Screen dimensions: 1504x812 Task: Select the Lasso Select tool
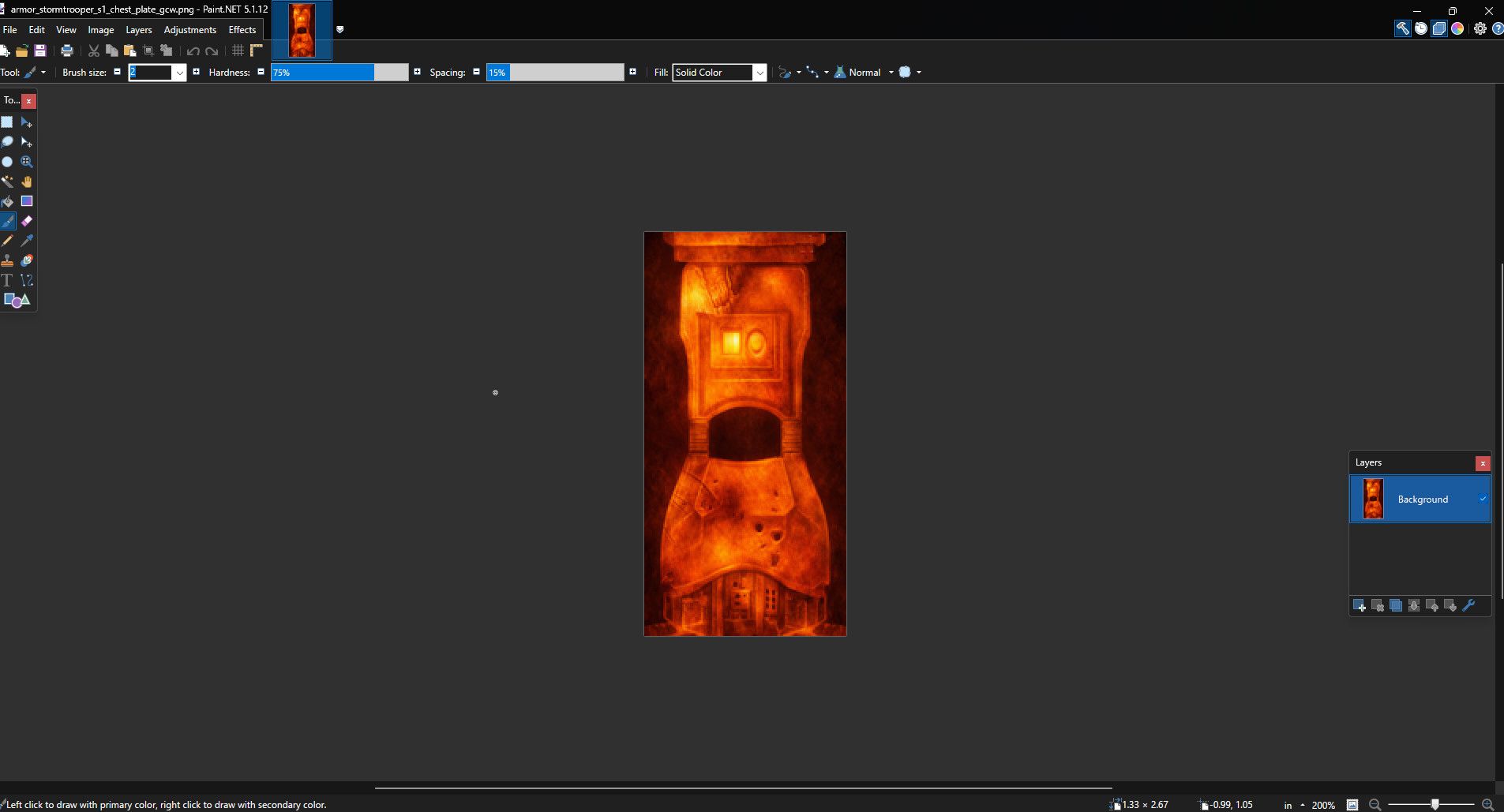point(7,142)
